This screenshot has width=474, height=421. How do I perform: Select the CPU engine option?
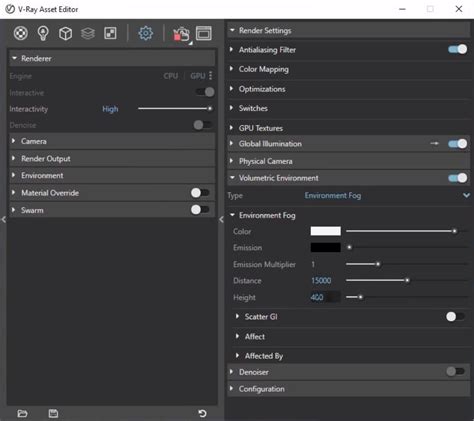[171, 76]
